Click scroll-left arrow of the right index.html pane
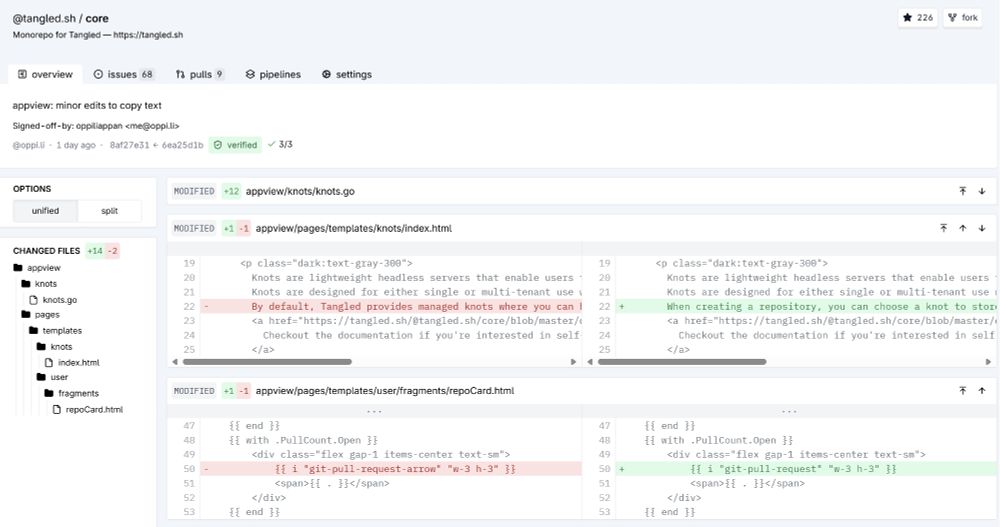The height and width of the screenshot is (527, 1000). (590, 362)
